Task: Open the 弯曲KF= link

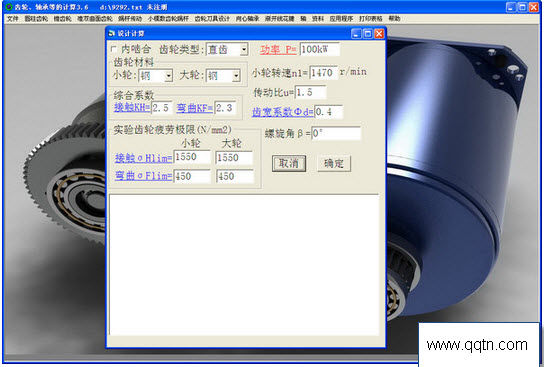Action: coord(195,108)
